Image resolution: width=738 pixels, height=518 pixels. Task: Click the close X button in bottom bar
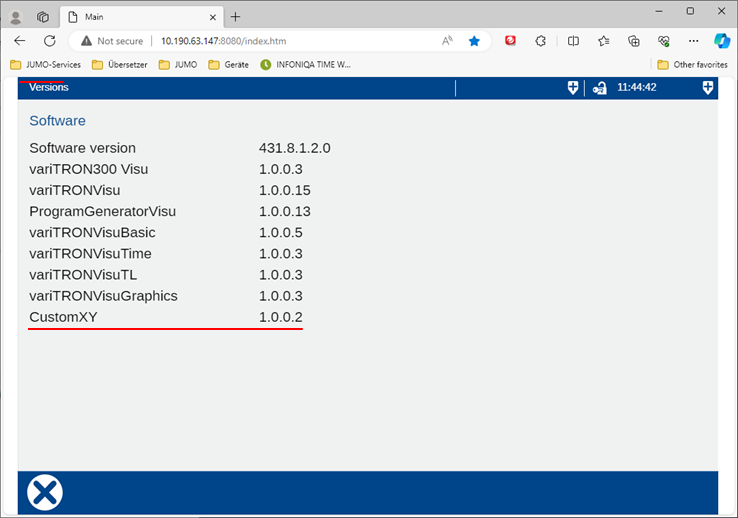[44, 492]
